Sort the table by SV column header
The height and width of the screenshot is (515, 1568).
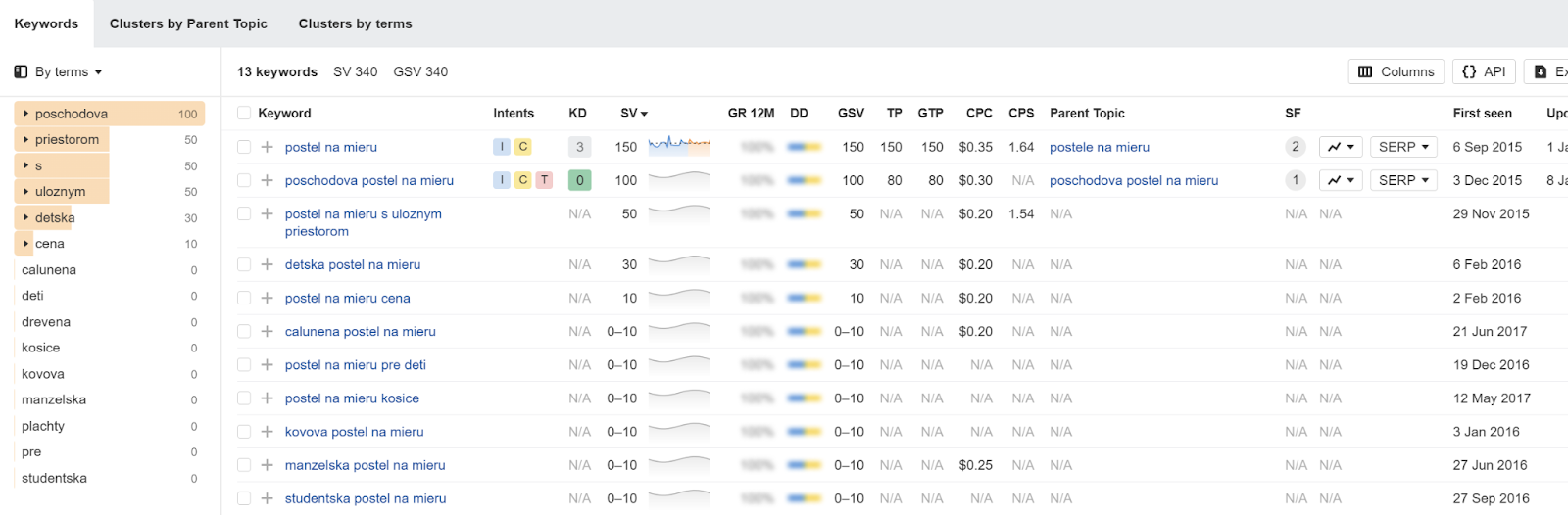[634, 114]
